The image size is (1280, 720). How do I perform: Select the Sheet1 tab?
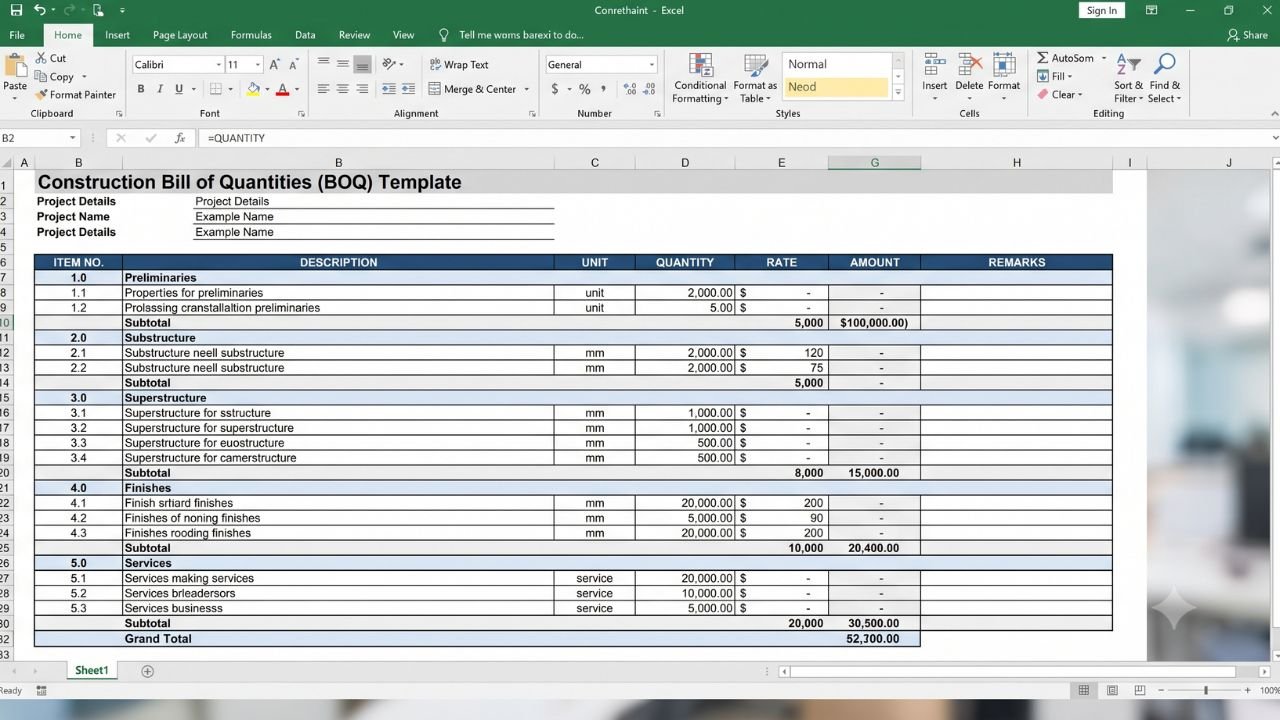[x=91, y=670]
